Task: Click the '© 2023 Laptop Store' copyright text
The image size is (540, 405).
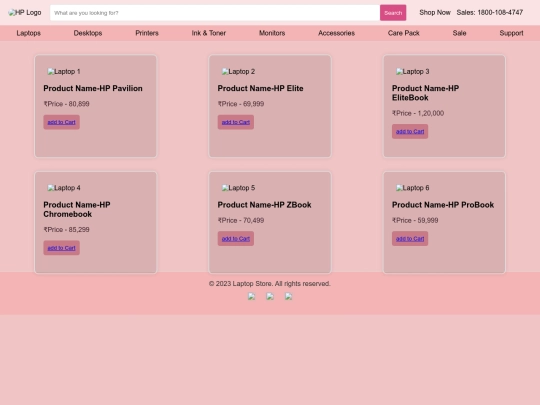Action: pyautogui.click(x=270, y=284)
